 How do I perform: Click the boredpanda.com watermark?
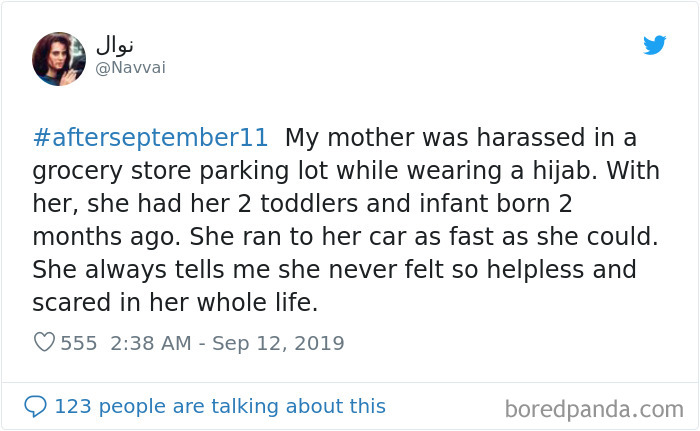coord(594,408)
